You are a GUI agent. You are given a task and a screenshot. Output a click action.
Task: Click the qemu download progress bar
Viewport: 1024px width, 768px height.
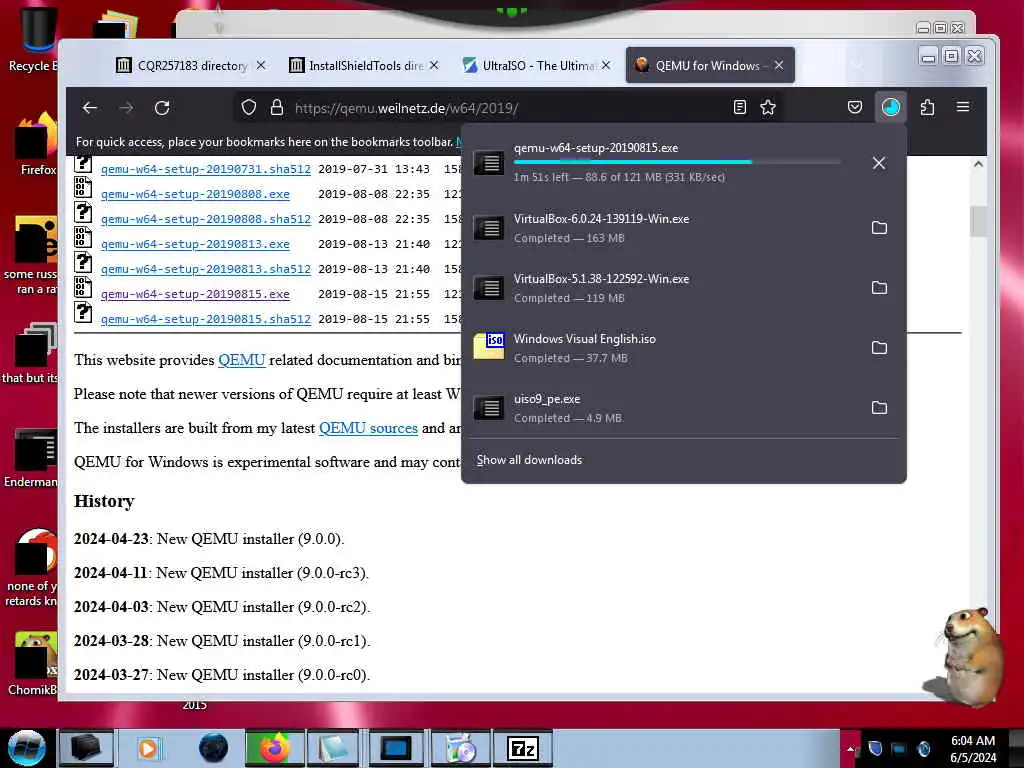click(677, 161)
